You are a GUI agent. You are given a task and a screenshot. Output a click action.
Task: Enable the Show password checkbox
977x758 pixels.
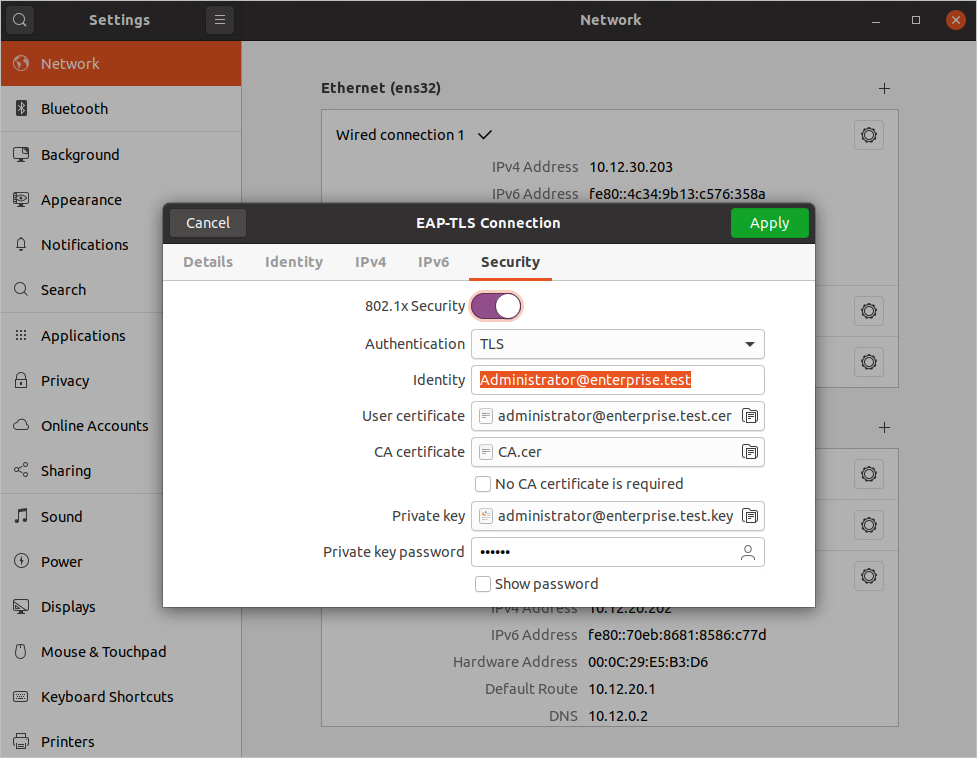click(x=483, y=584)
